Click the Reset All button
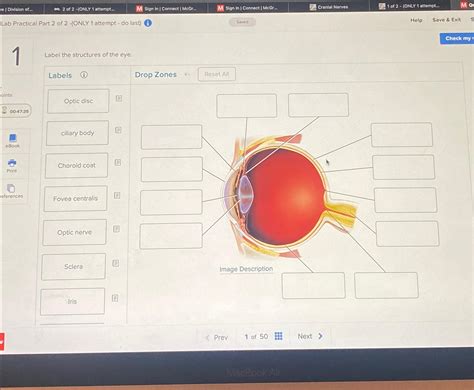Viewport: 474px width, 390px height. [x=217, y=74]
